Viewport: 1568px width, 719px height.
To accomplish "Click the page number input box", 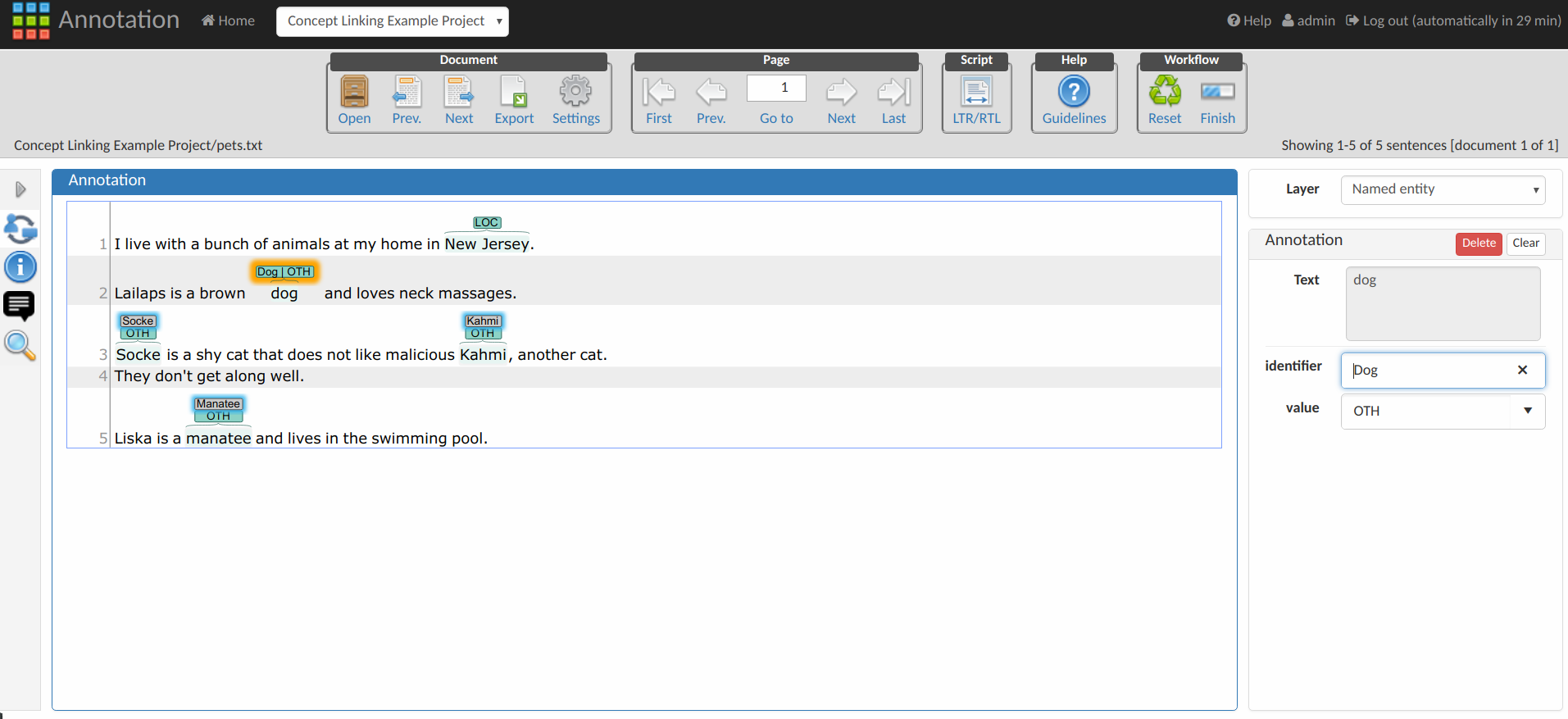I will (x=776, y=88).
